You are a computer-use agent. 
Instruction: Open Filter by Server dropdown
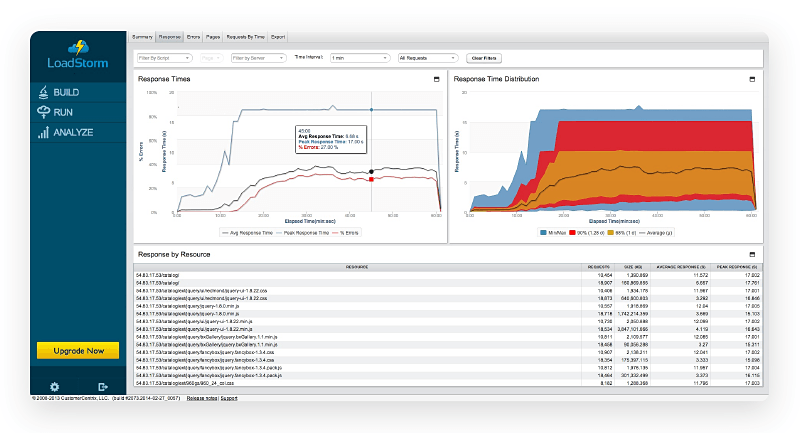(258, 58)
